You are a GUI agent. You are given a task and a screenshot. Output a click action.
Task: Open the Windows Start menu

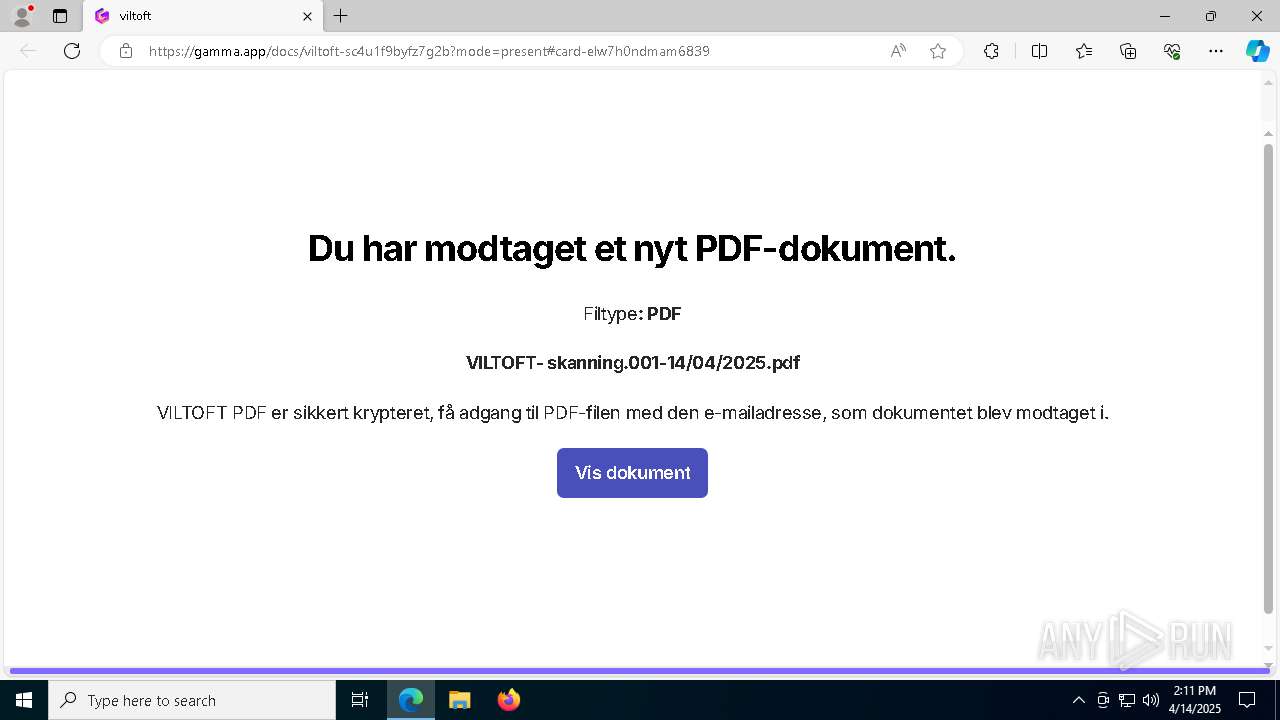click(24, 700)
